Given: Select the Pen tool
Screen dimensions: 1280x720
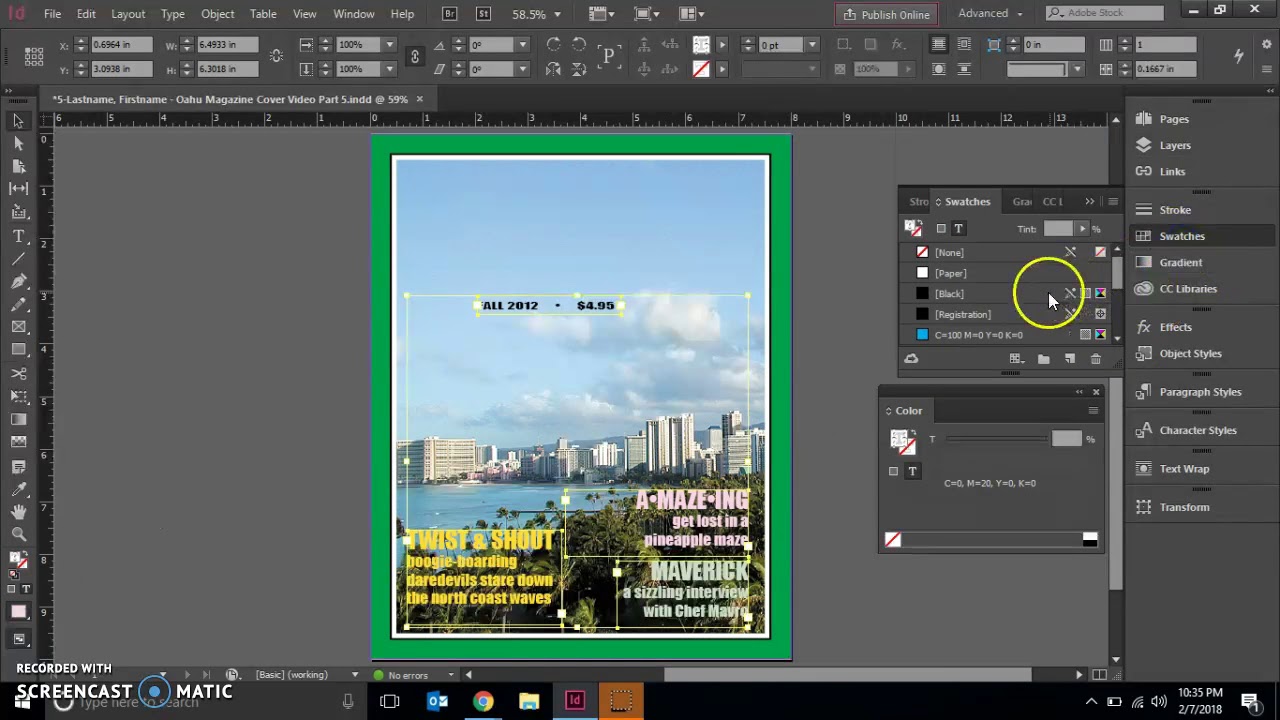Looking at the screenshot, I should [18, 282].
